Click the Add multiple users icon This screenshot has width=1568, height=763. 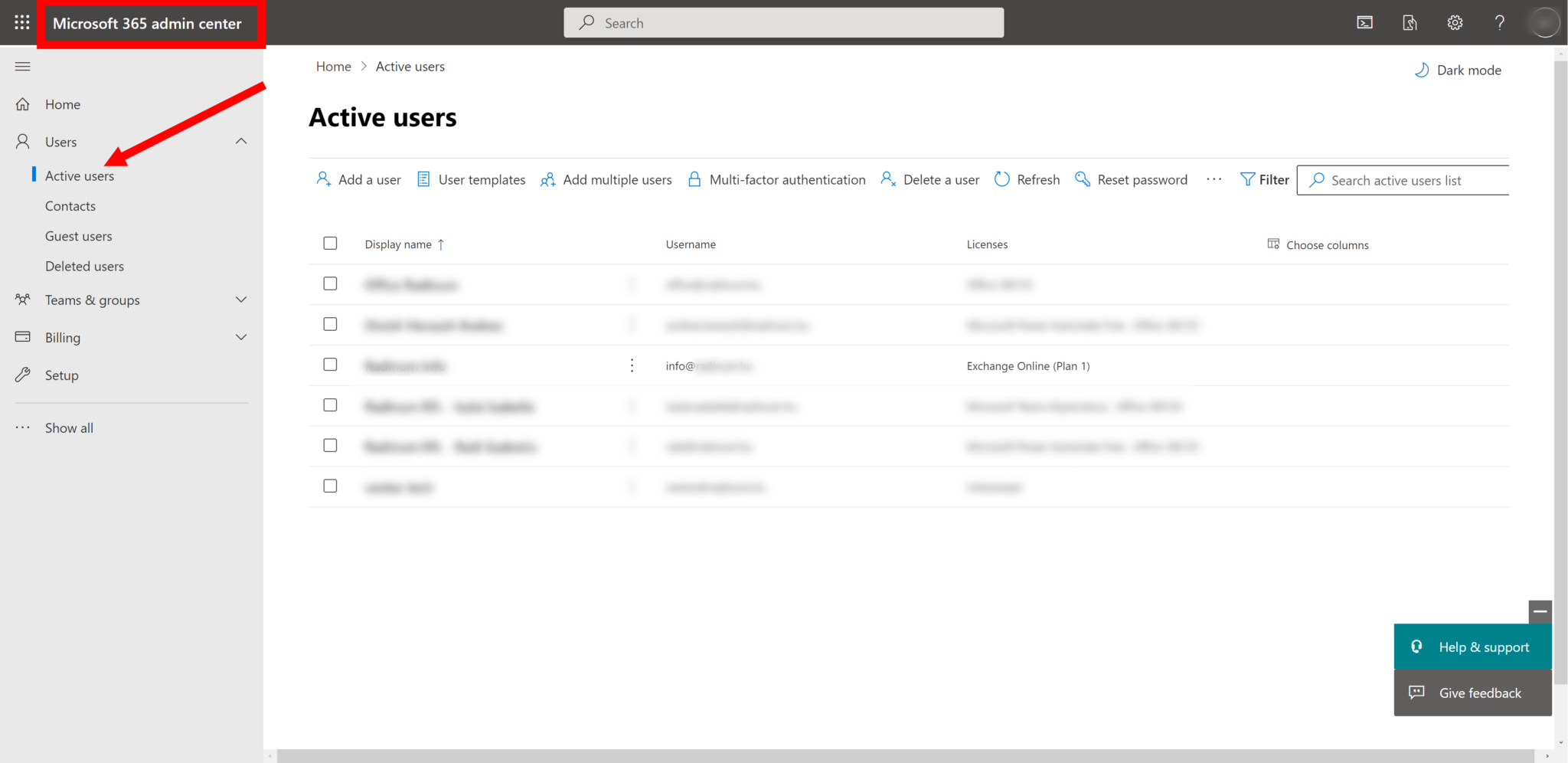pos(548,178)
